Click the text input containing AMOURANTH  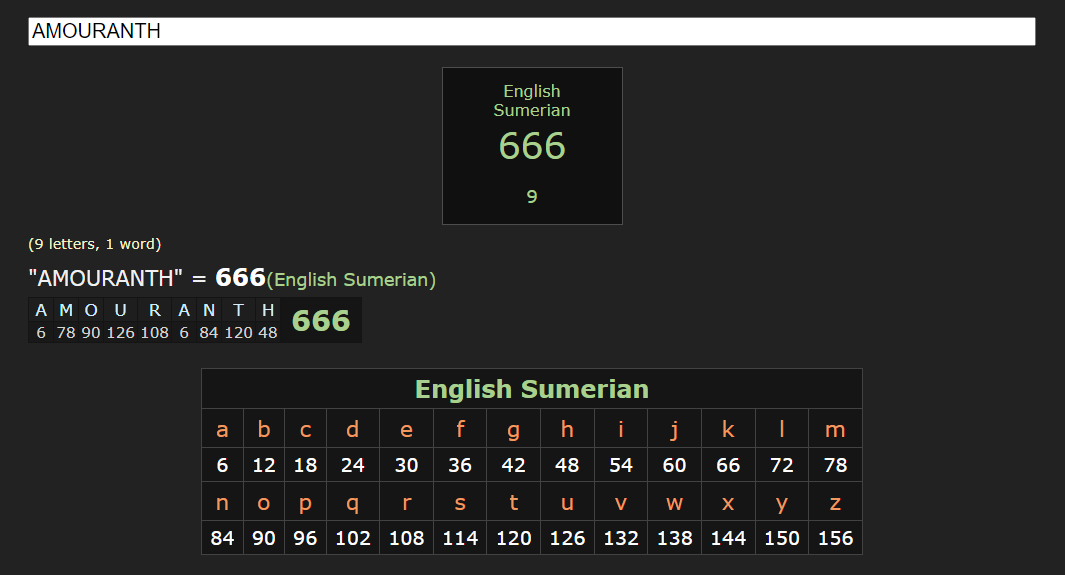pos(531,31)
